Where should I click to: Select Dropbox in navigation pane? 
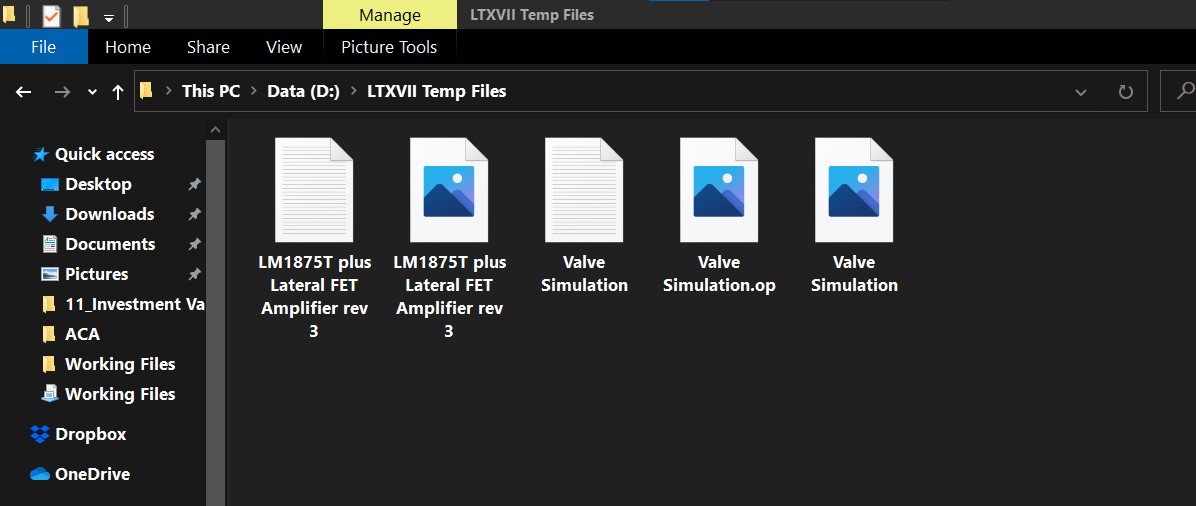tap(91, 434)
